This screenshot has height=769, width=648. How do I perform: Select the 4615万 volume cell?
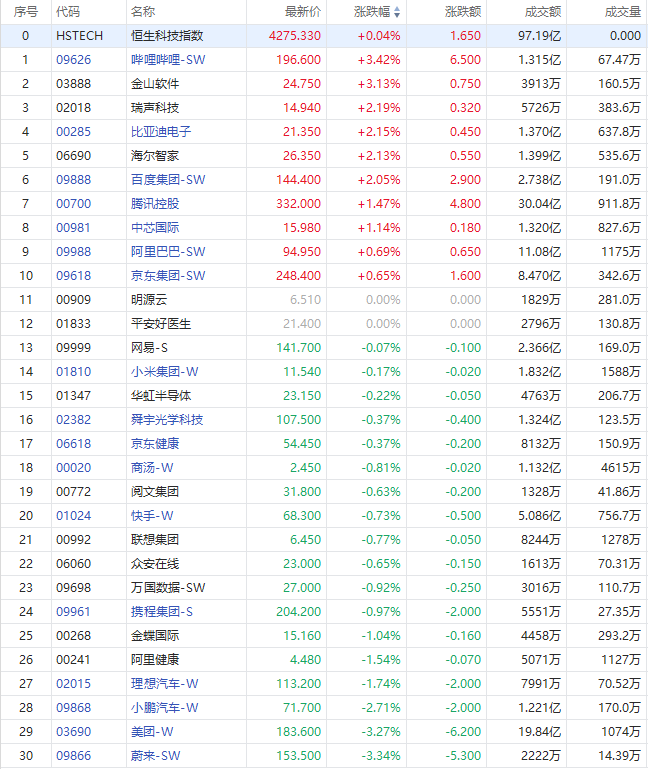coord(621,468)
